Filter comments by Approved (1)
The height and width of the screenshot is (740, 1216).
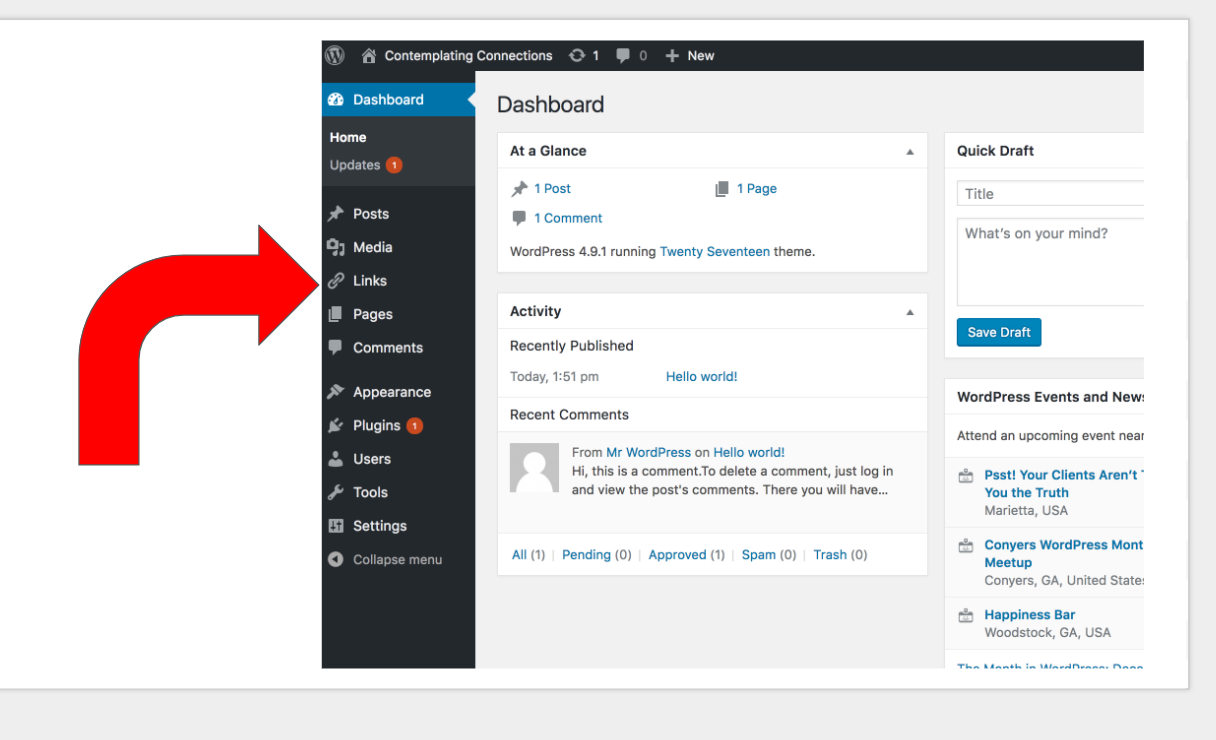coord(687,555)
